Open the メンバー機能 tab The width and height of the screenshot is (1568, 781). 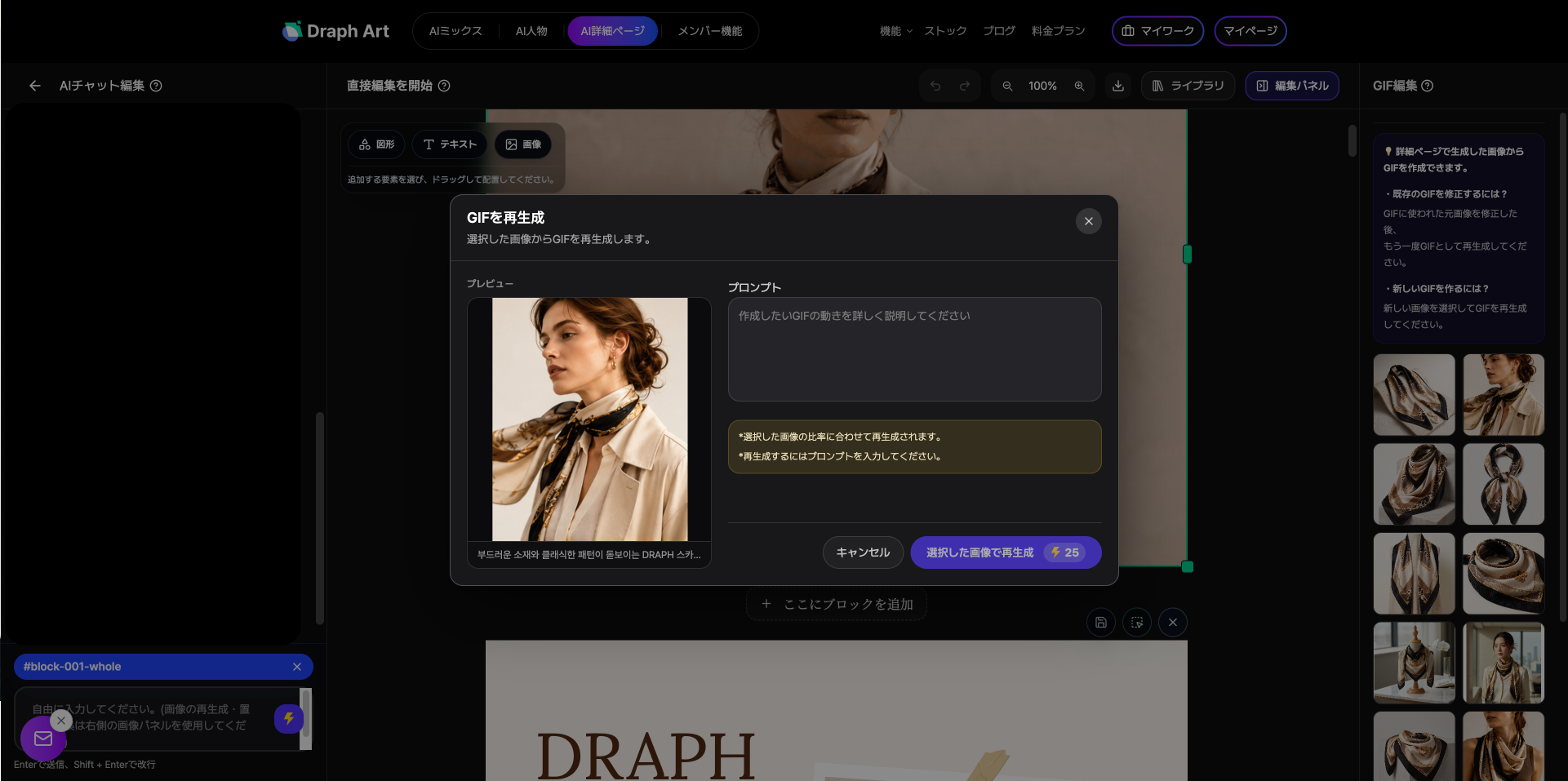click(710, 31)
